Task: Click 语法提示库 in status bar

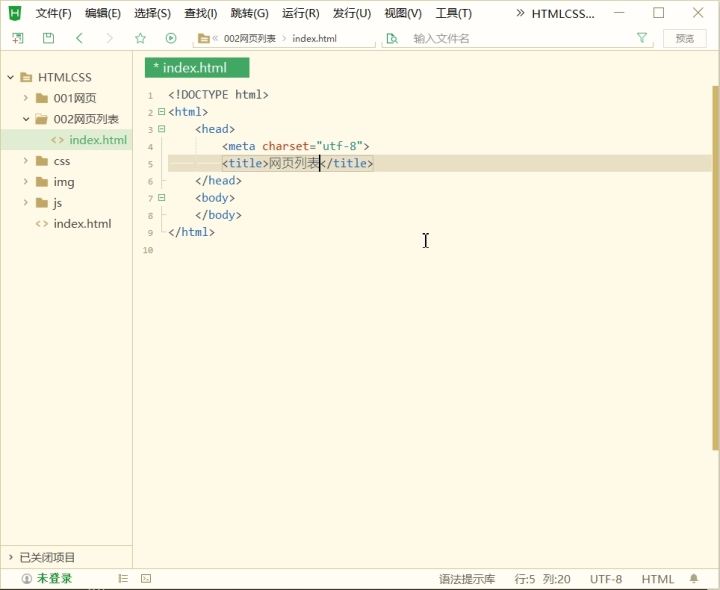Action: point(467,579)
